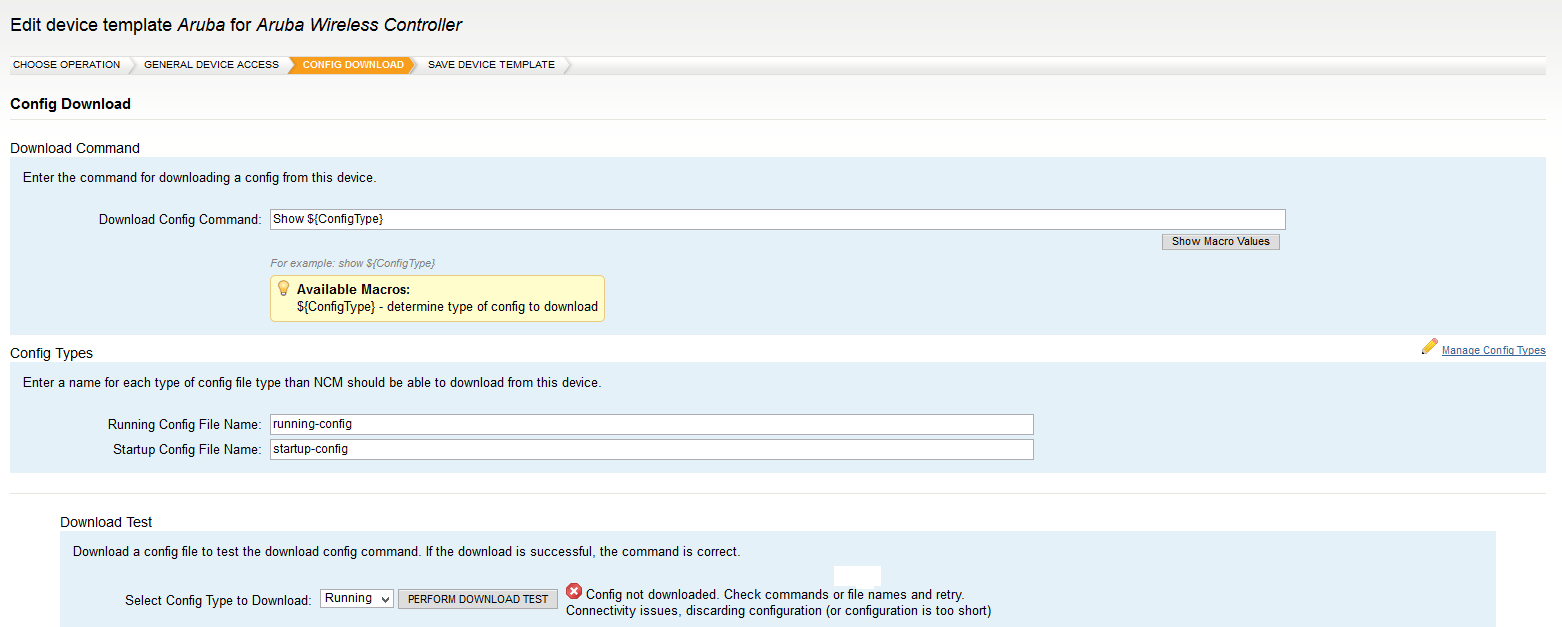
Task: Click the 'Download Config Command:' label
Action: [180, 219]
